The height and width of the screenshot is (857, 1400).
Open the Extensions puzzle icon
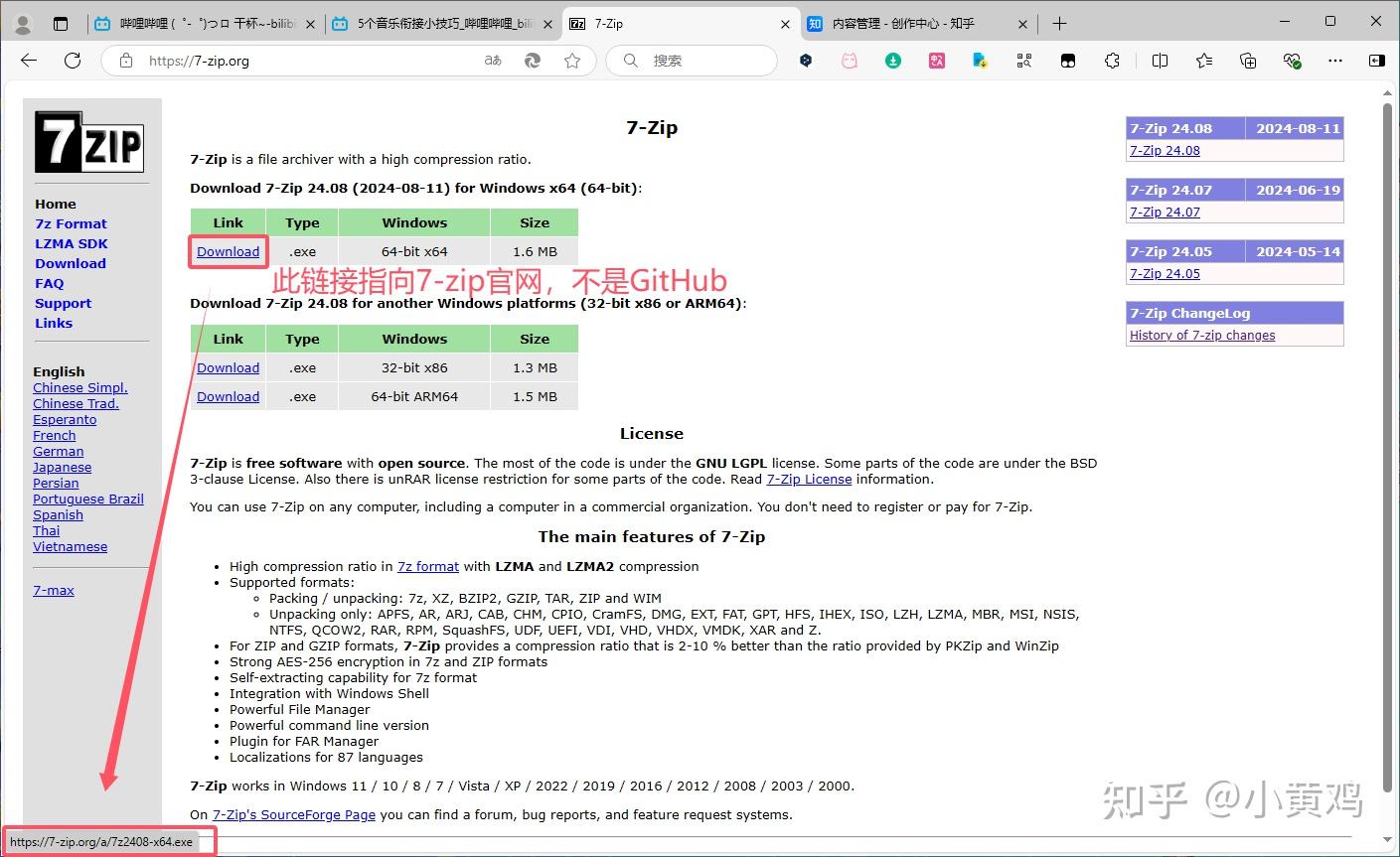click(x=1112, y=61)
